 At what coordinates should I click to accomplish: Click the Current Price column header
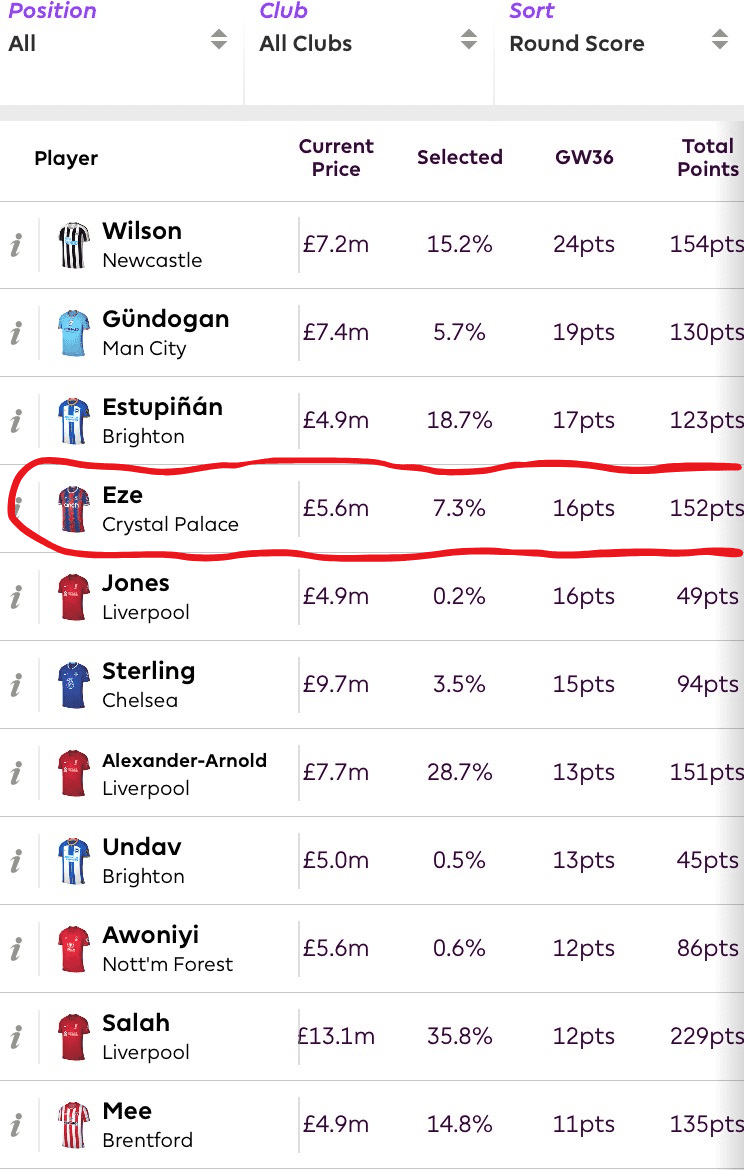tap(336, 158)
